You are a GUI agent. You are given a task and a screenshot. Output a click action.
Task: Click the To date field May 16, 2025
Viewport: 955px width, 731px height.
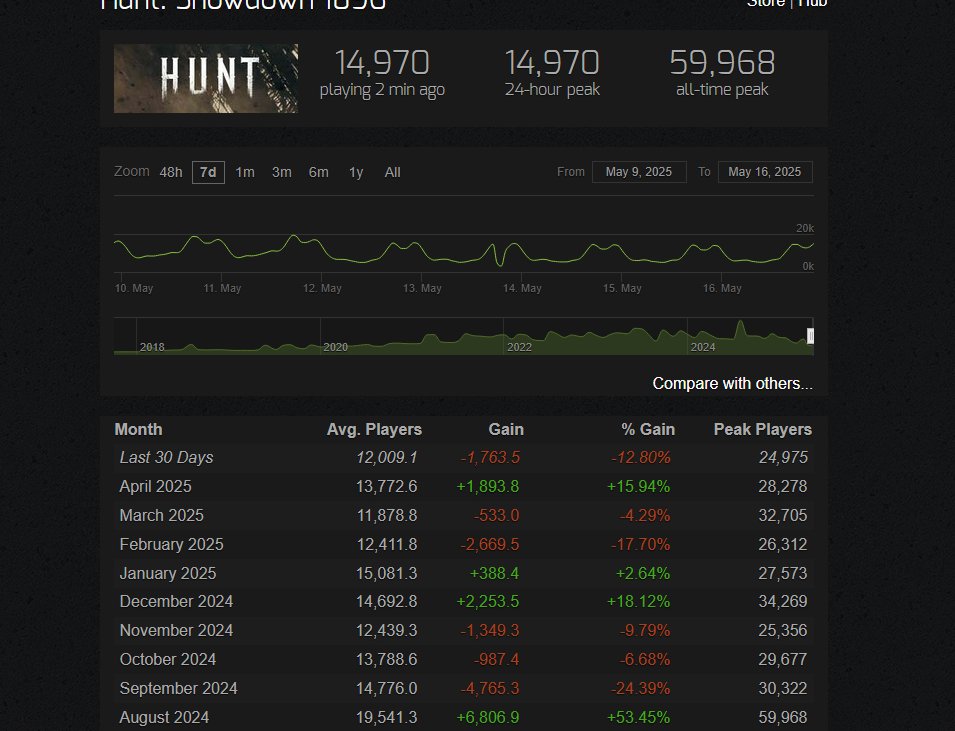(x=765, y=172)
